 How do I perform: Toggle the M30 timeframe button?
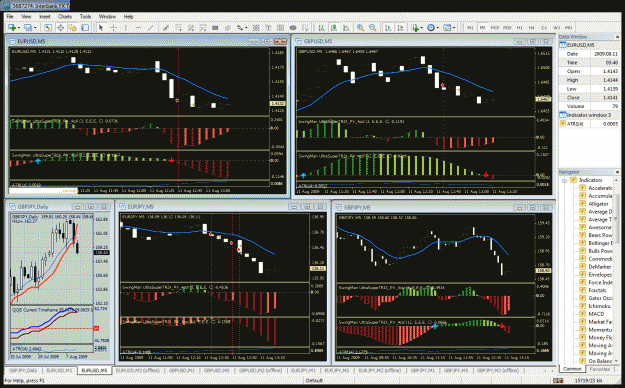click(507, 28)
